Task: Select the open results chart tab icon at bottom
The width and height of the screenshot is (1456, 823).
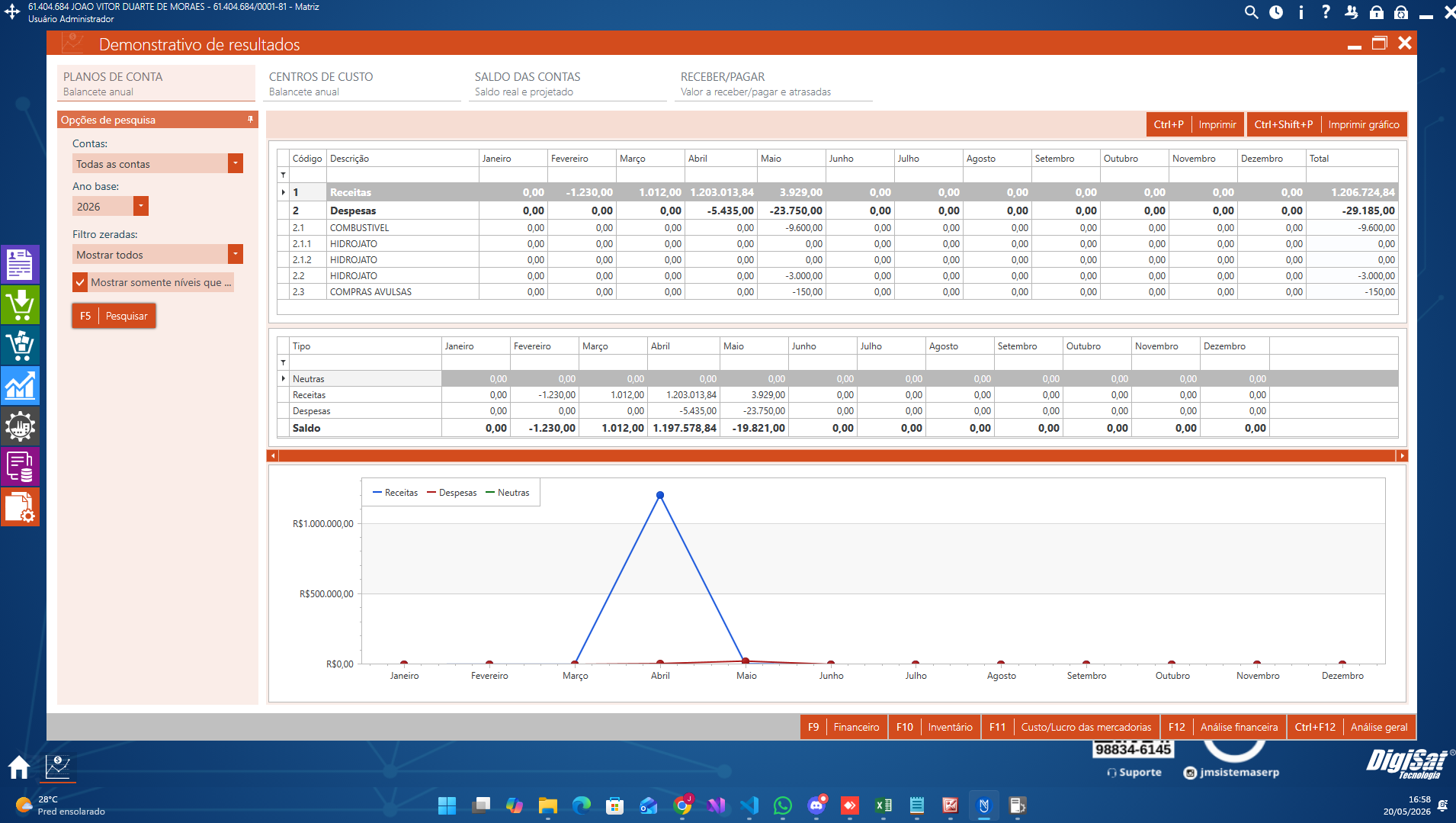Action: click(x=58, y=767)
